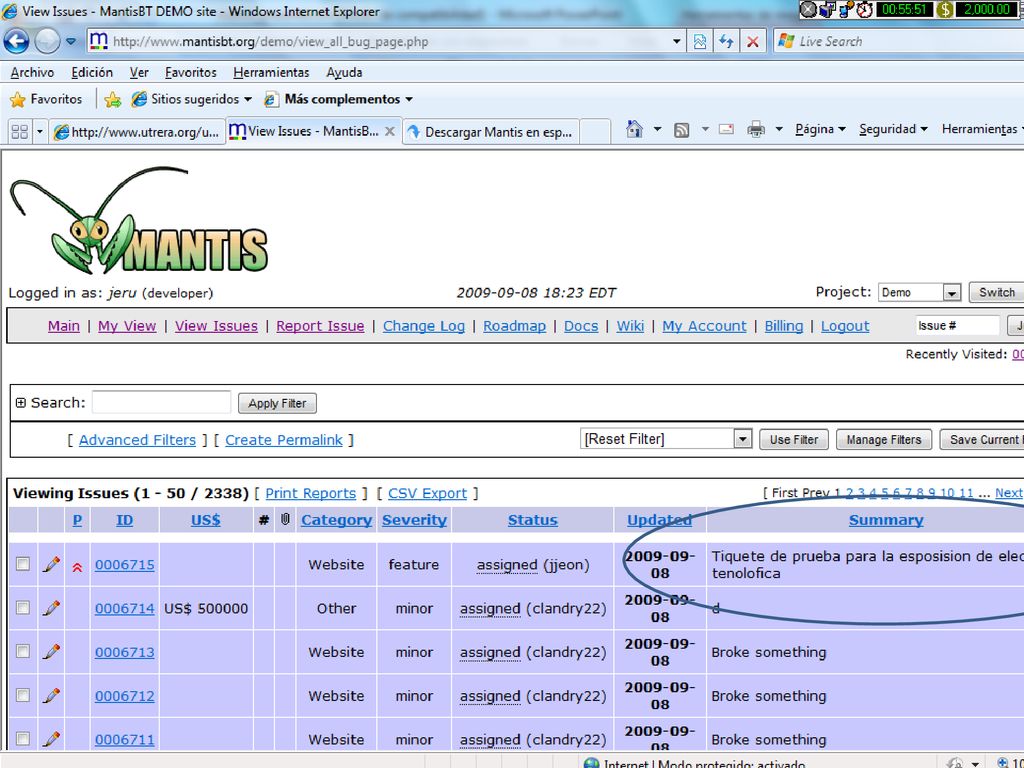Open the Edición menu
This screenshot has width=1024, height=768.
(x=92, y=72)
